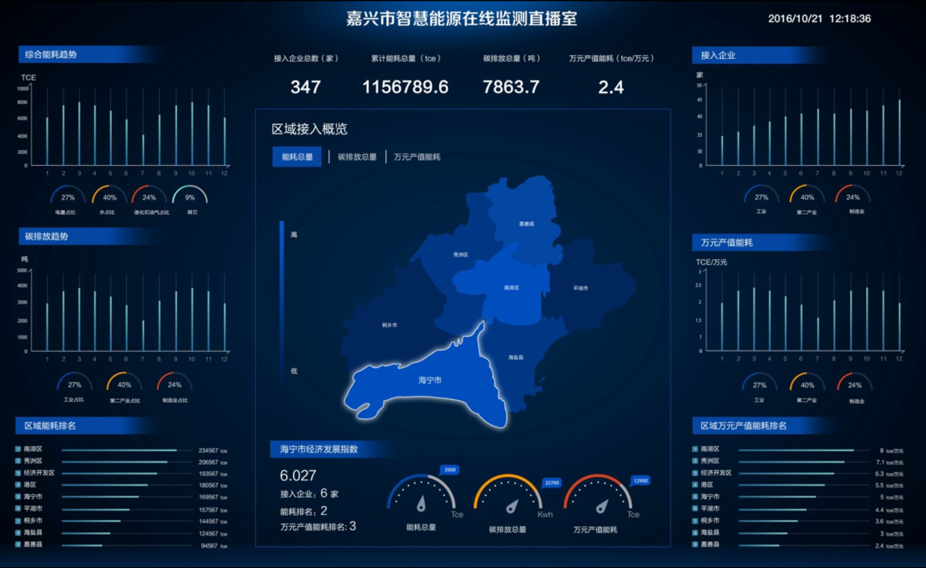Screen dimensions: 926x568
Task: Click the 27% 电量占比 gauge
Action: [x=67, y=198]
